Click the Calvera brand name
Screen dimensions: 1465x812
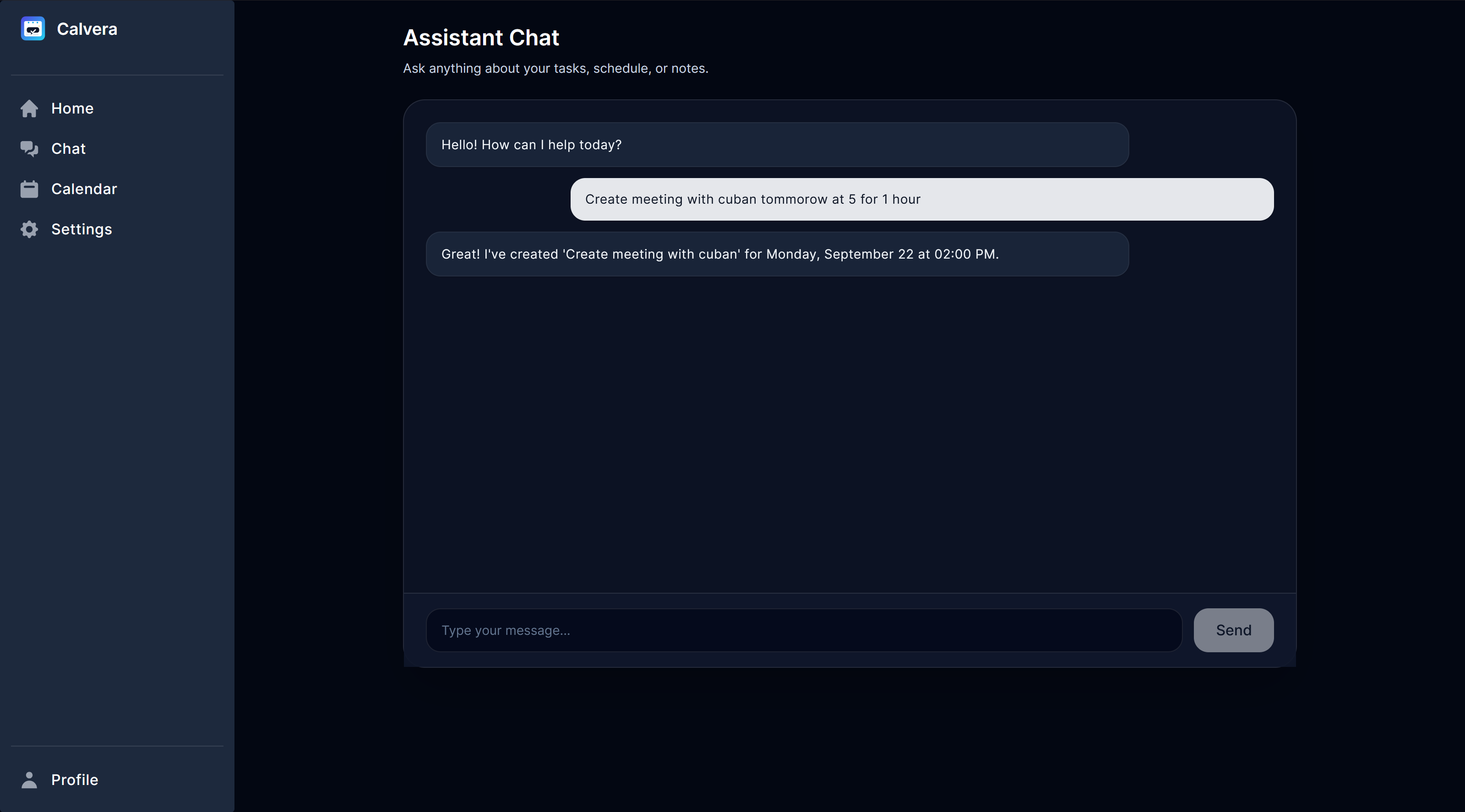[x=87, y=29]
